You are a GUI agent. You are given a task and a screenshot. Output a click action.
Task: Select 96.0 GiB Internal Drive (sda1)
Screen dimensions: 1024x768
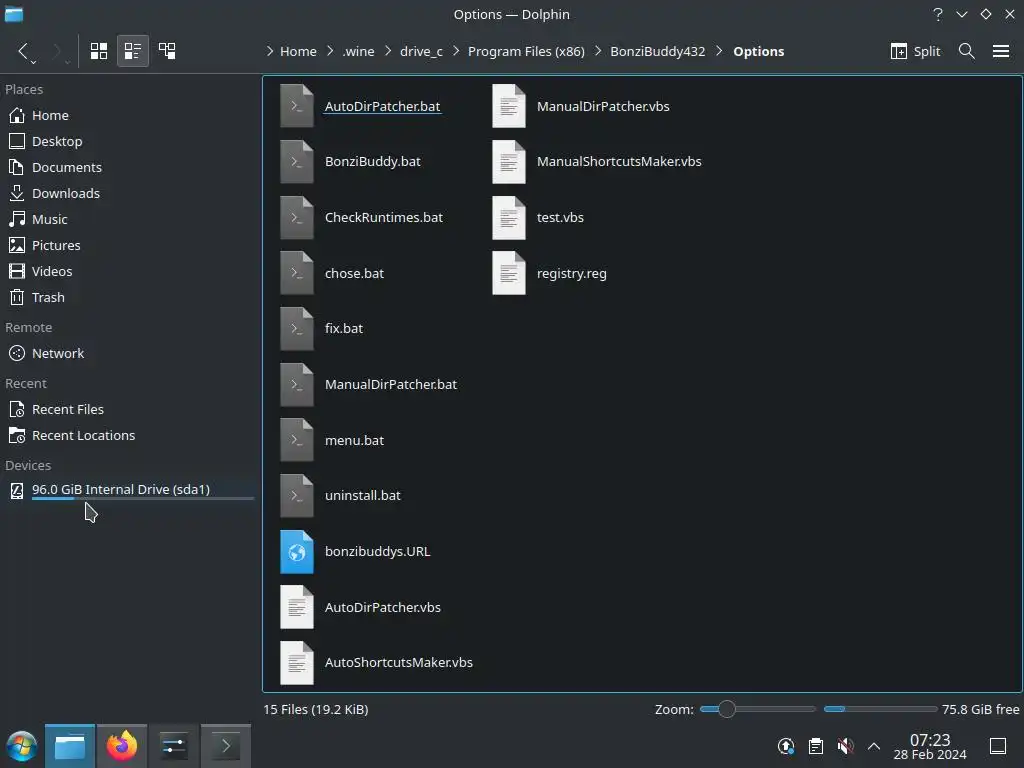tap(127, 490)
